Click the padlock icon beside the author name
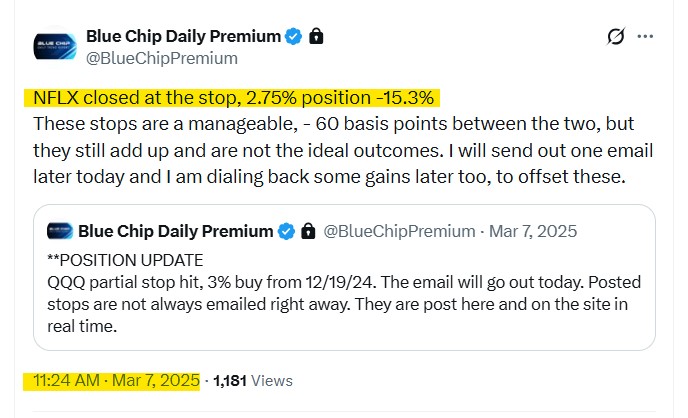Screen dimensions: 688x418 pos(316,37)
